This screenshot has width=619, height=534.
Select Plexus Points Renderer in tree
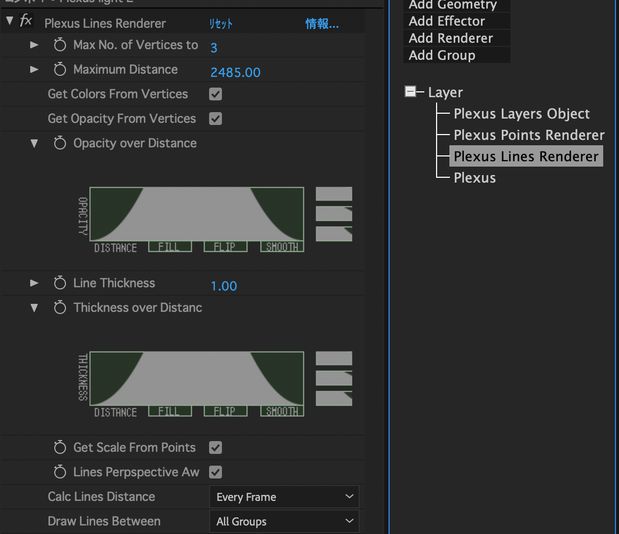click(529, 135)
